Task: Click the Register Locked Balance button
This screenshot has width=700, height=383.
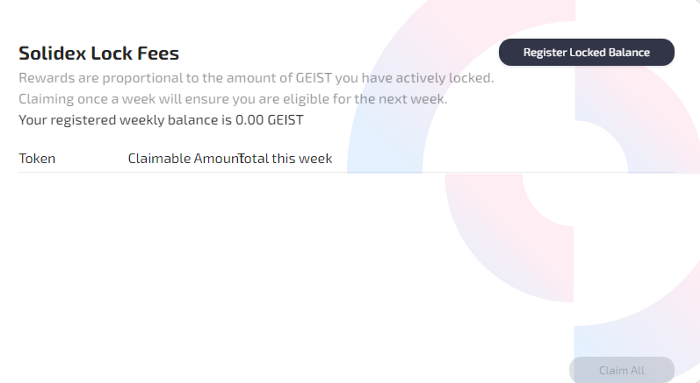Action: click(586, 52)
